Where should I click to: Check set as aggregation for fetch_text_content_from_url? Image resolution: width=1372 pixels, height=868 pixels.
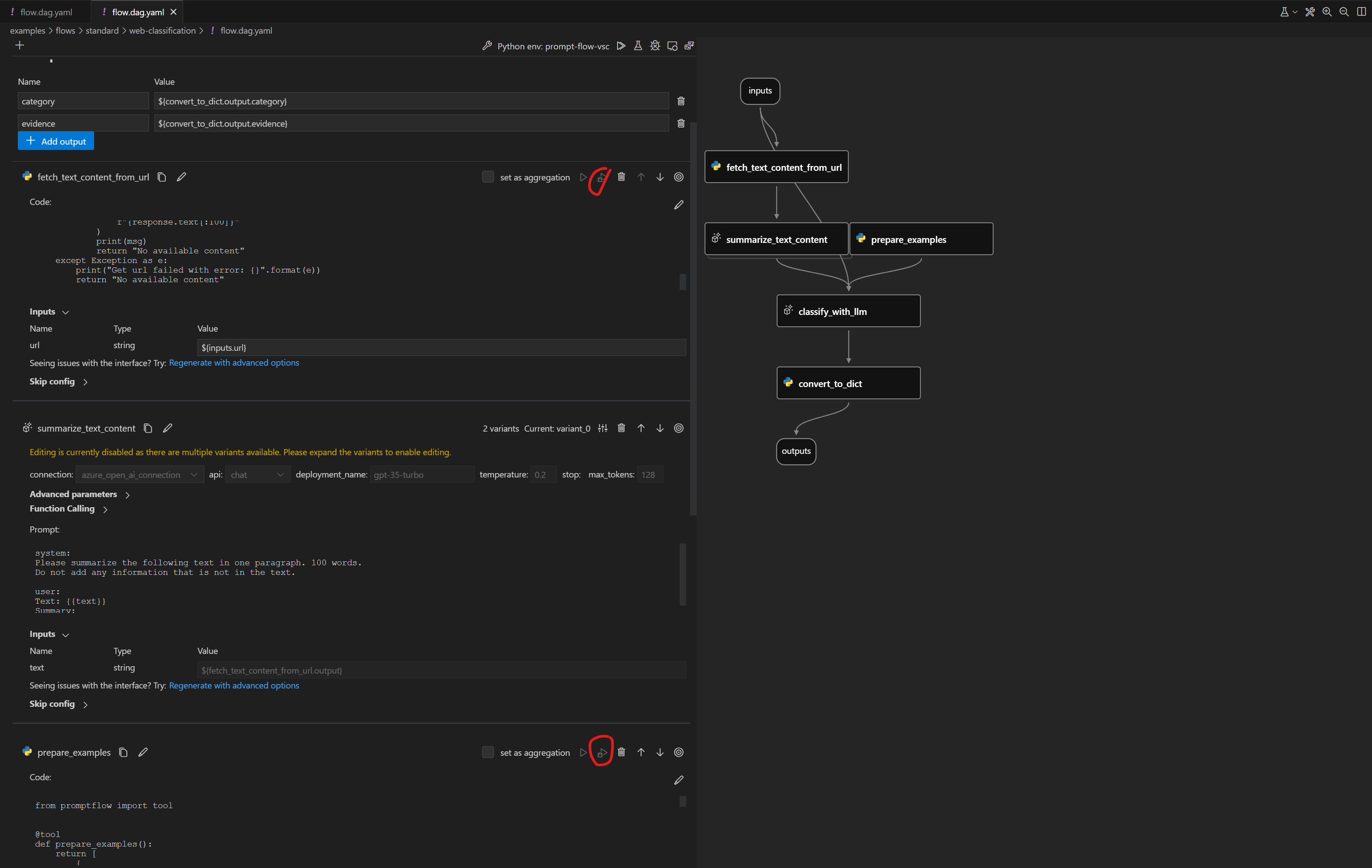click(488, 177)
